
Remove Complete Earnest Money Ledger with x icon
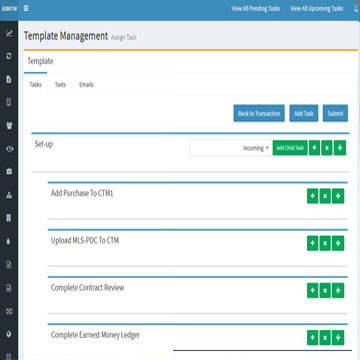[x=325, y=338]
